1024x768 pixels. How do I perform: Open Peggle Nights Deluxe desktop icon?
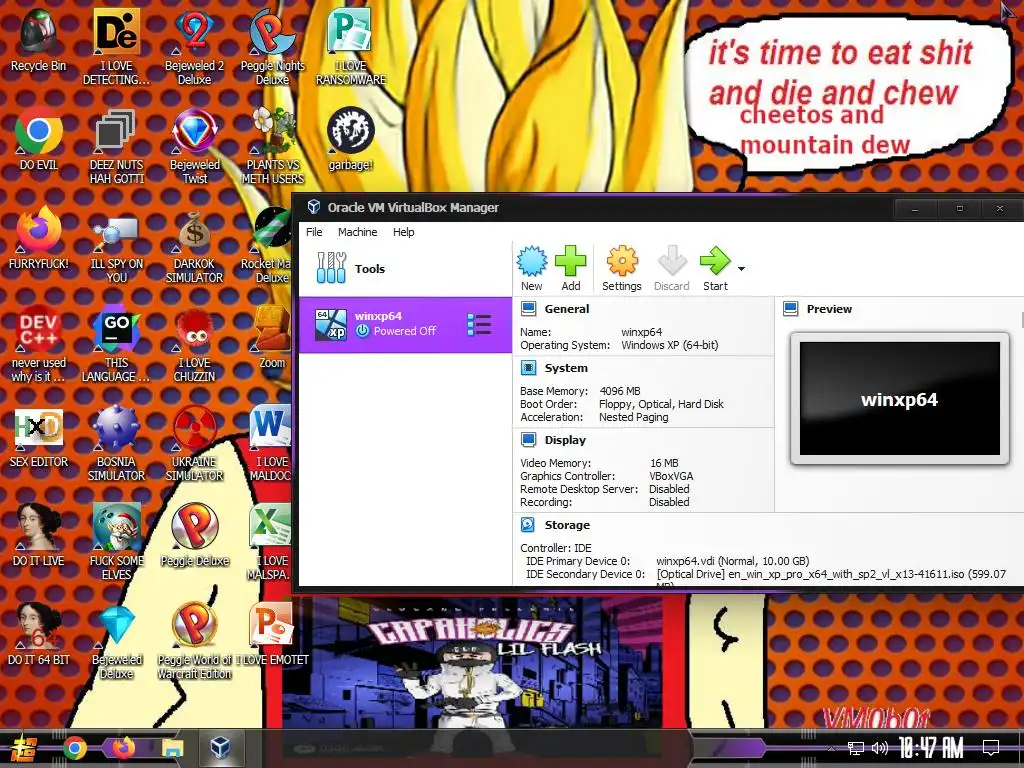pyautogui.click(x=272, y=46)
